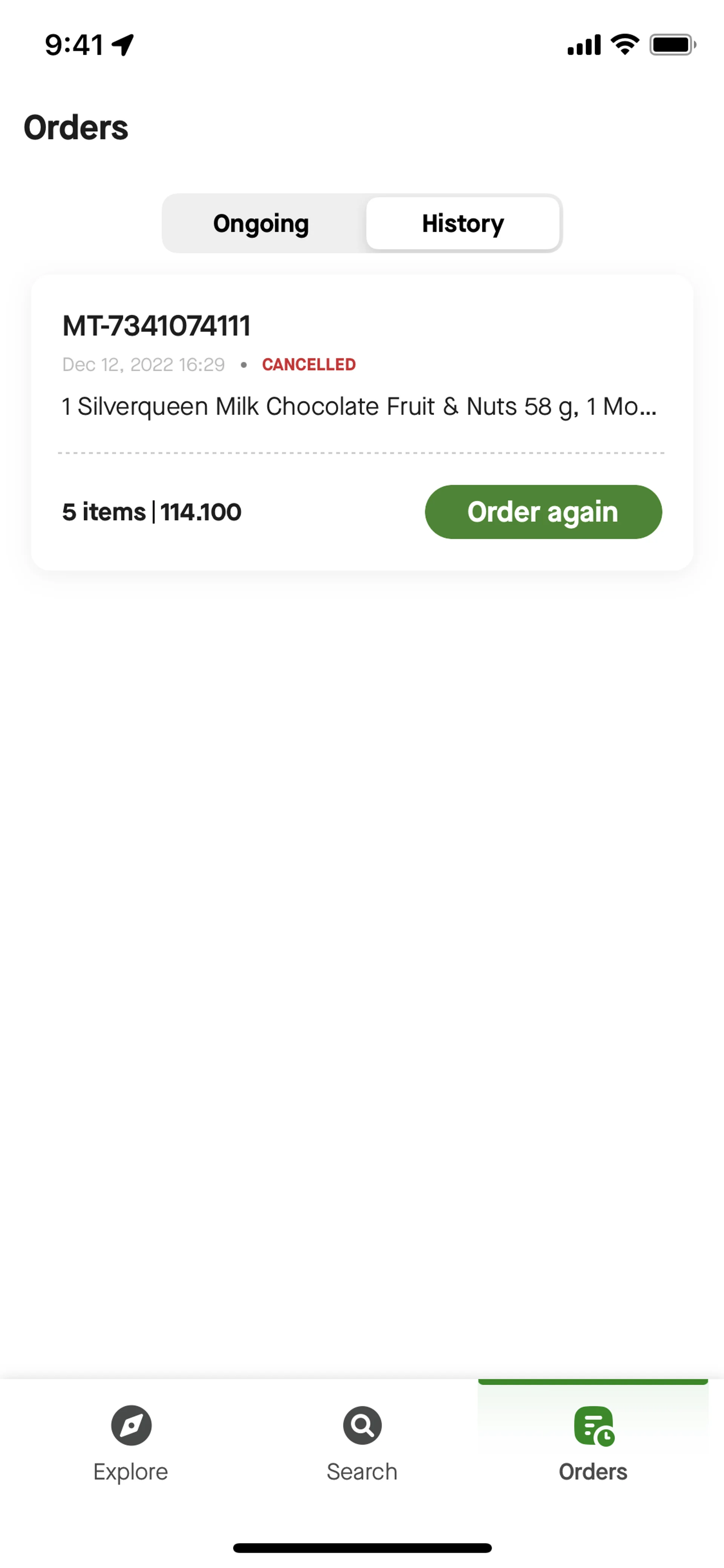724x1568 pixels.
Task: Tap the 9:41 clock in status bar
Action: point(74,45)
